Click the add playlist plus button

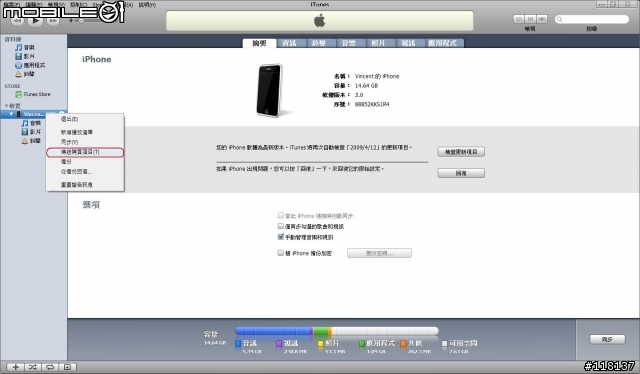click(16, 367)
